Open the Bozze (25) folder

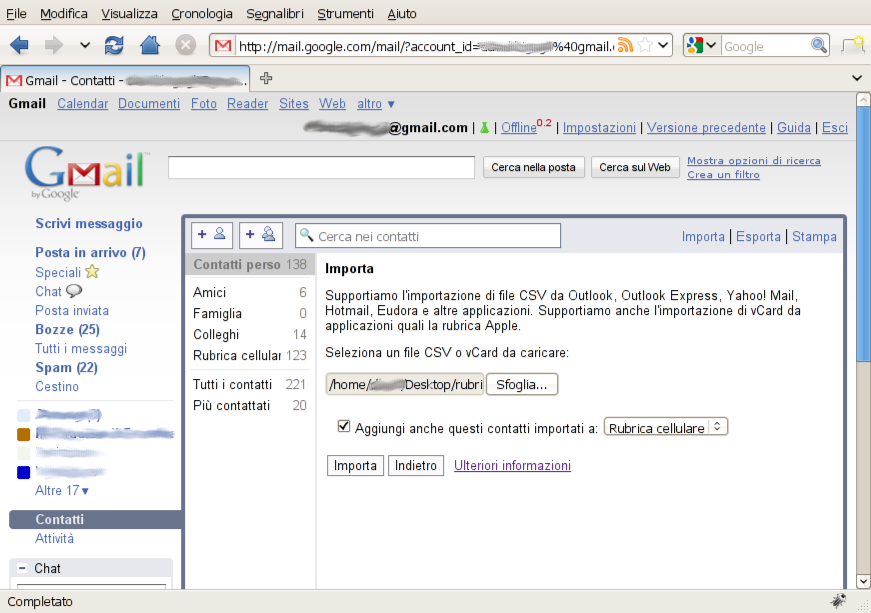tap(67, 329)
